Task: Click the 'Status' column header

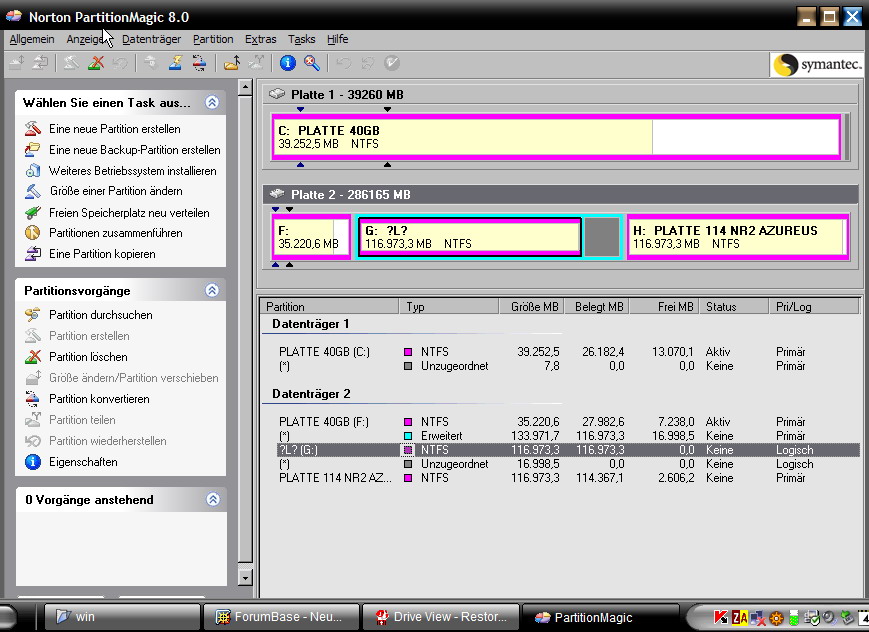Action: 734,307
